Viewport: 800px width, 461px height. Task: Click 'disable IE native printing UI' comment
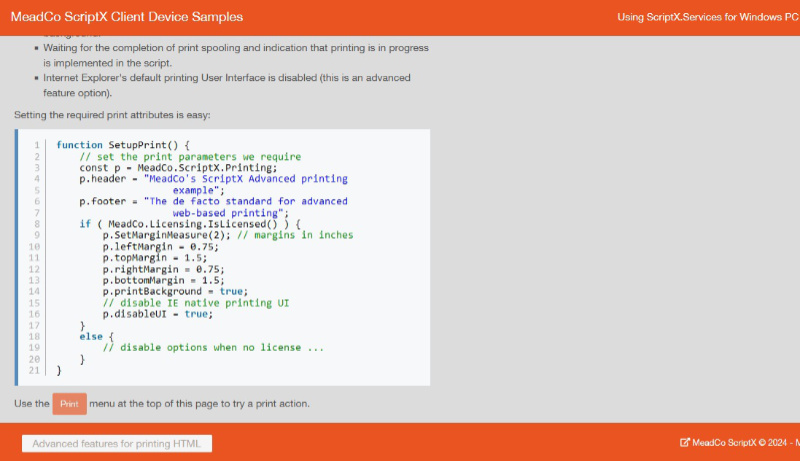(x=196, y=303)
